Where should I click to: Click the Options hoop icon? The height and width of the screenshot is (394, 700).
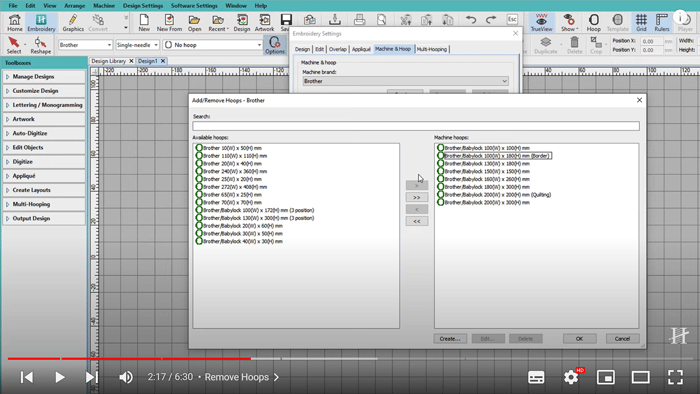click(275, 46)
